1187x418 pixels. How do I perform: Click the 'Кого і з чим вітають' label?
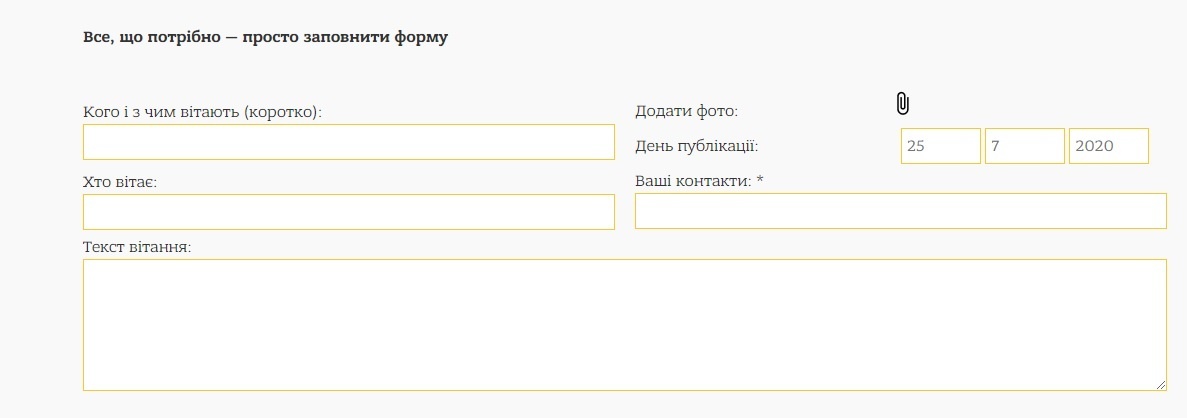point(203,112)
